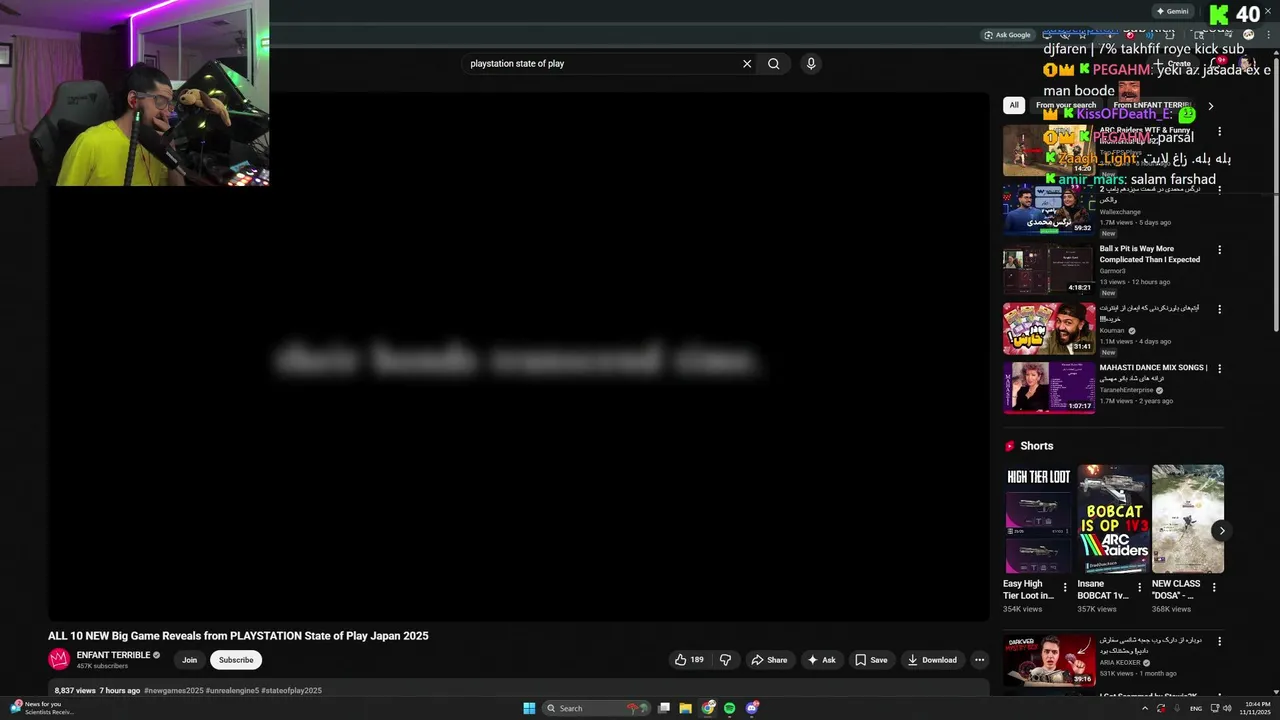1280x720 pixels.
Task: Open File Explorer from the taskbar
Action: [685, 708]
